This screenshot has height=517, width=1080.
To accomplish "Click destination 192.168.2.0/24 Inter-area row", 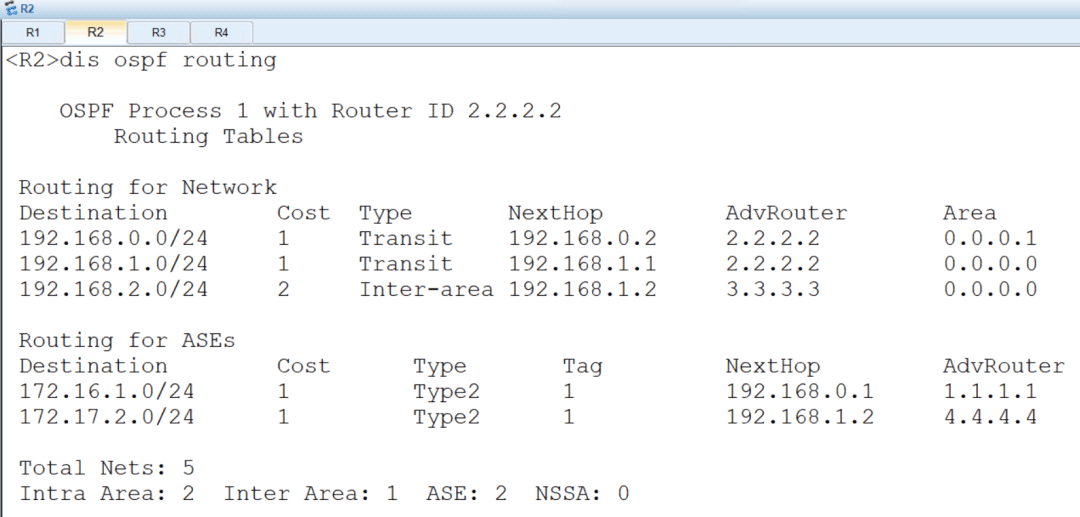I will [x=528, y=290].
